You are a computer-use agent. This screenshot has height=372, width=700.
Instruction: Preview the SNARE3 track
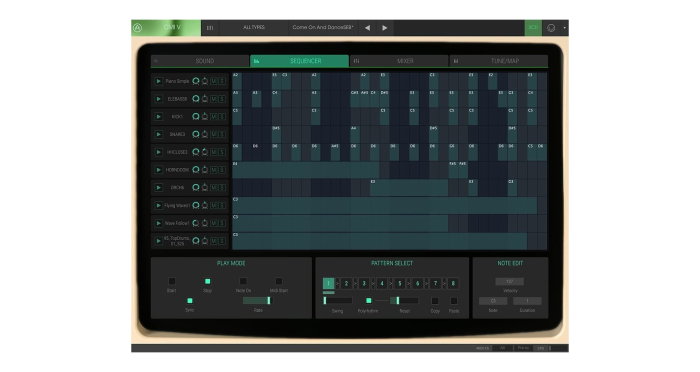(x=158, y=134)
